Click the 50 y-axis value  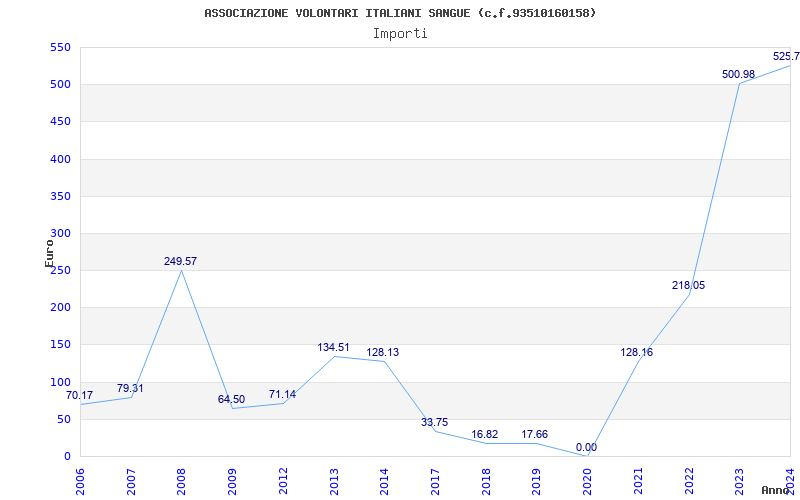click(63, 419)
